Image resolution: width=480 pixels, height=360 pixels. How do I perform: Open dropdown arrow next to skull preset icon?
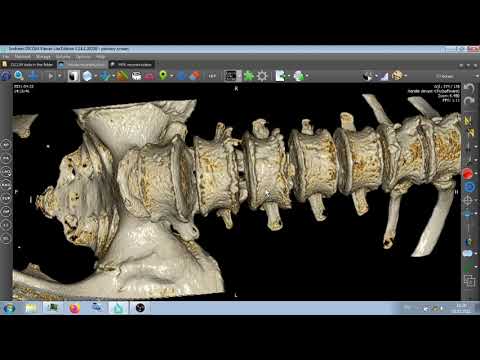pyautogui.click(x=406, y=76)
